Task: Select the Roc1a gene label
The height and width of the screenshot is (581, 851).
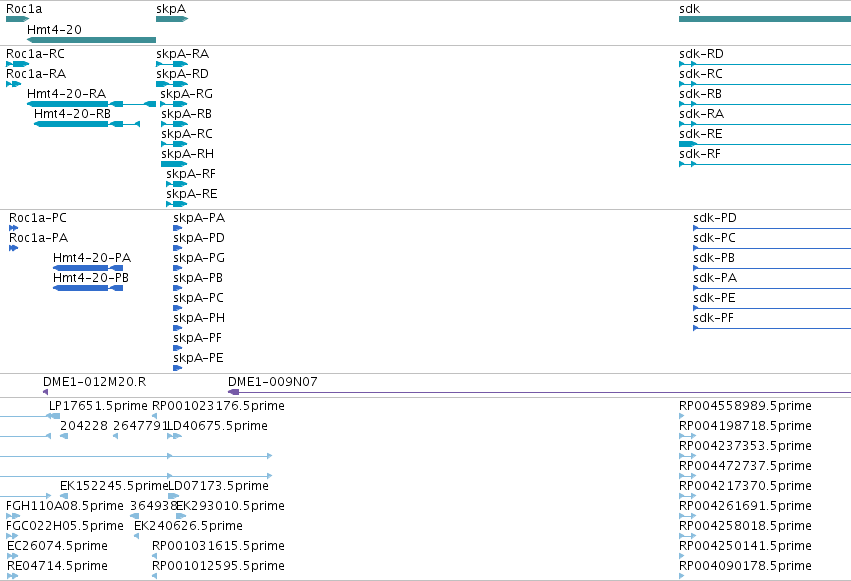Action: tap(24, 9)
